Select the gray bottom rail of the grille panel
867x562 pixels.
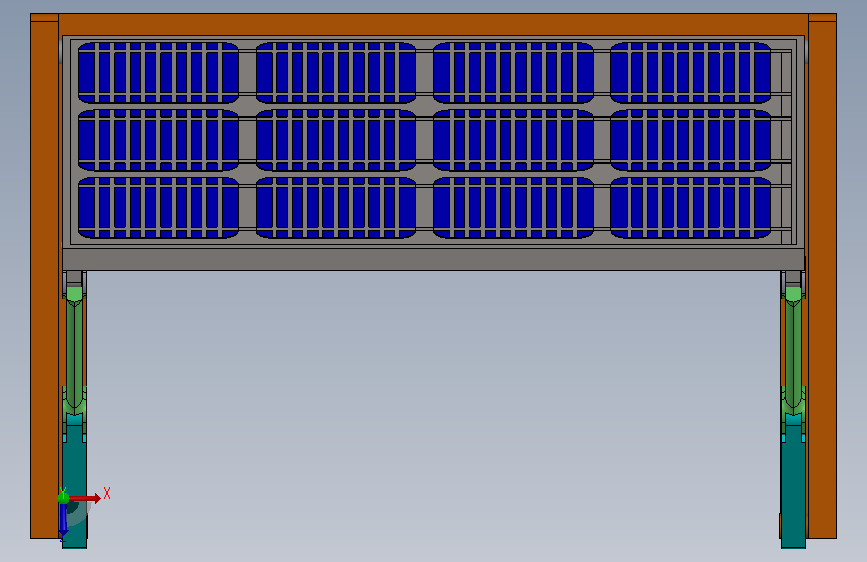pos(434,259)
